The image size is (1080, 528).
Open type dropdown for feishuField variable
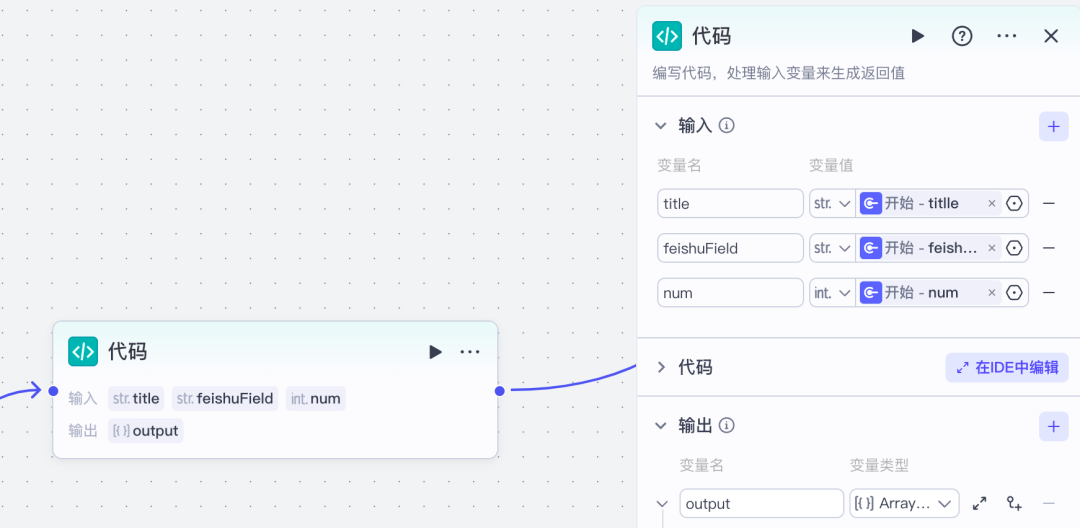pyautogui.click(x=833, y=248)
